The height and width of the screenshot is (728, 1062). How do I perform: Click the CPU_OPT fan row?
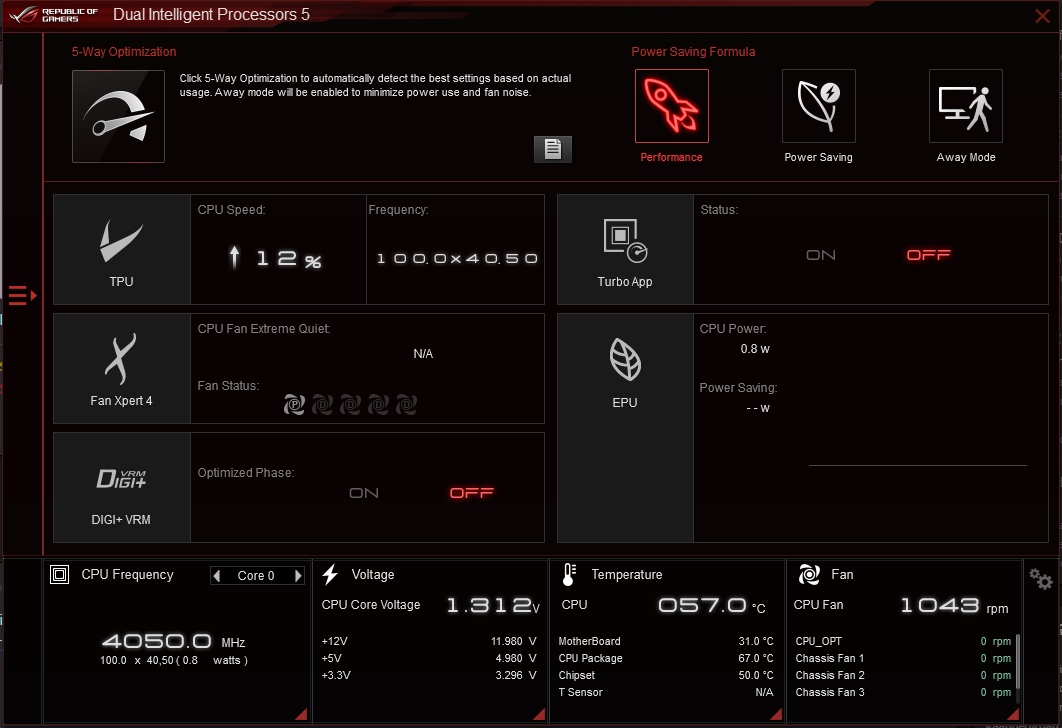[x=903, y=641]
